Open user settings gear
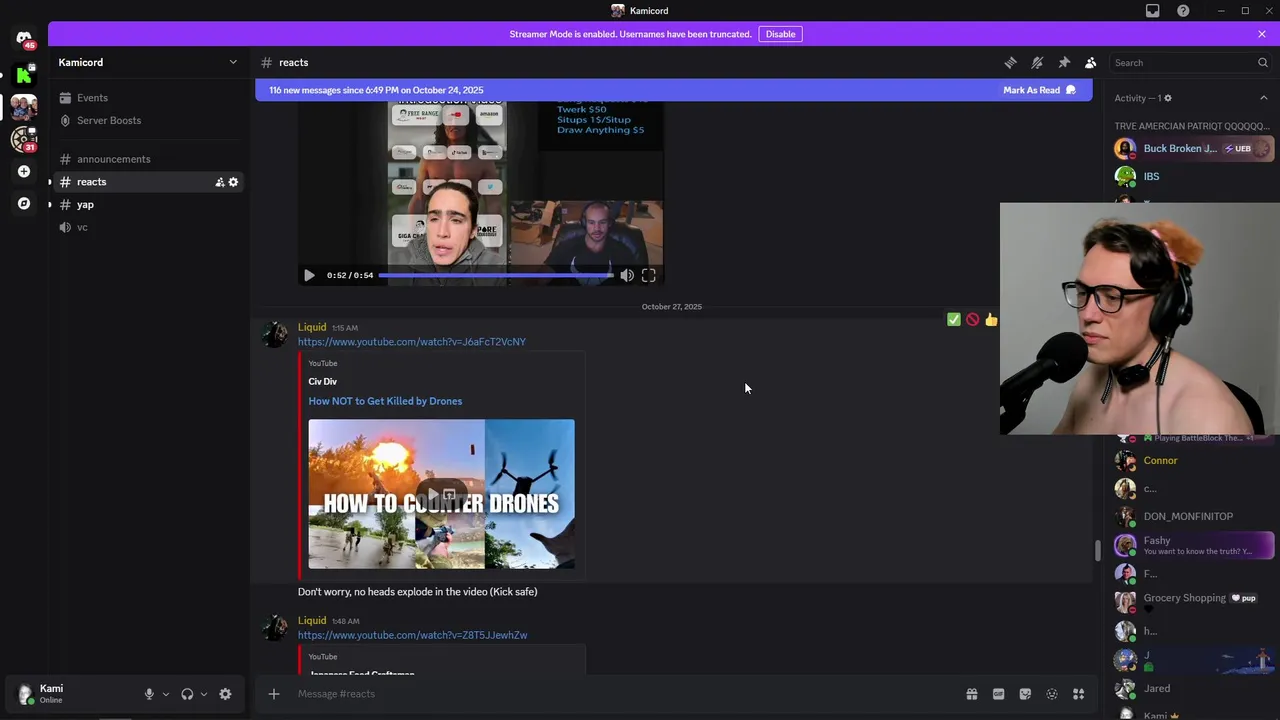1280x720 pixels. (225, 694)
